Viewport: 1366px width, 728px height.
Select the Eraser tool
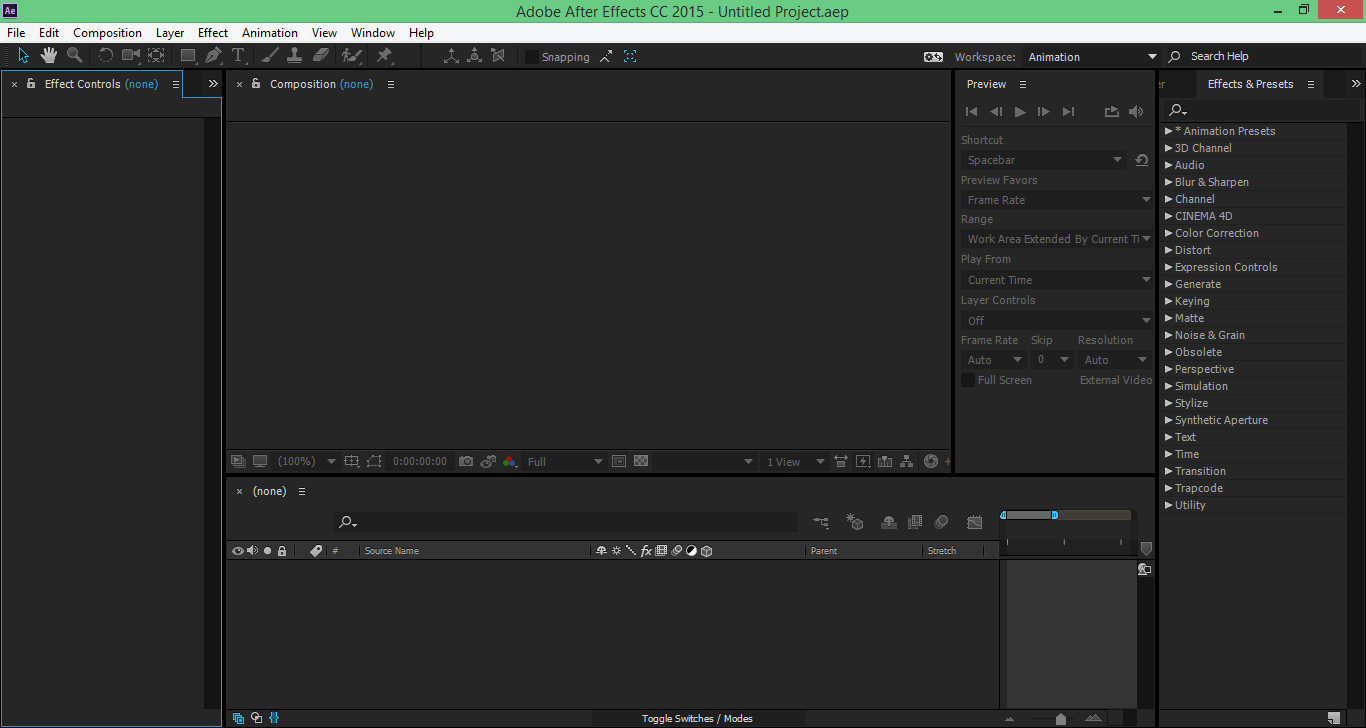coord(321,56)
